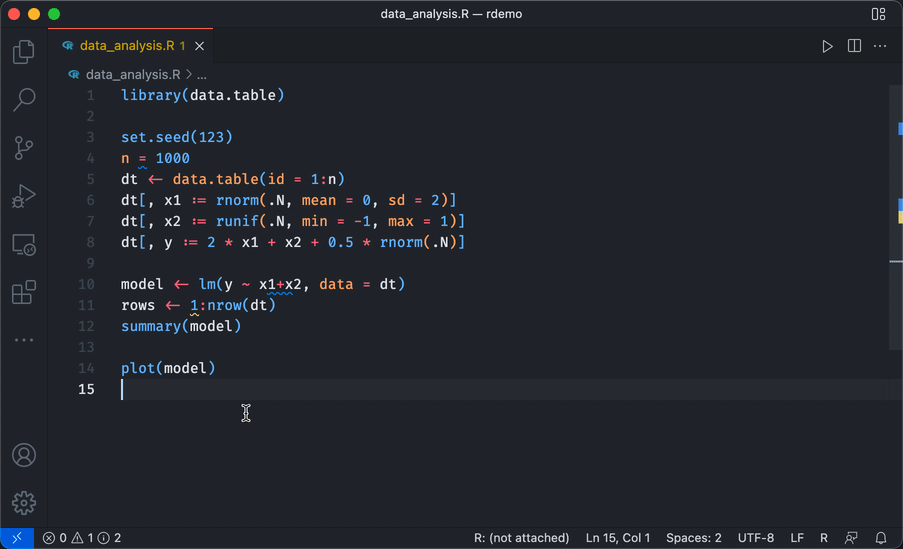Open the Remote Explorer icon
The width and height of the screenshot is (903, 549).
tap(24, 244)
